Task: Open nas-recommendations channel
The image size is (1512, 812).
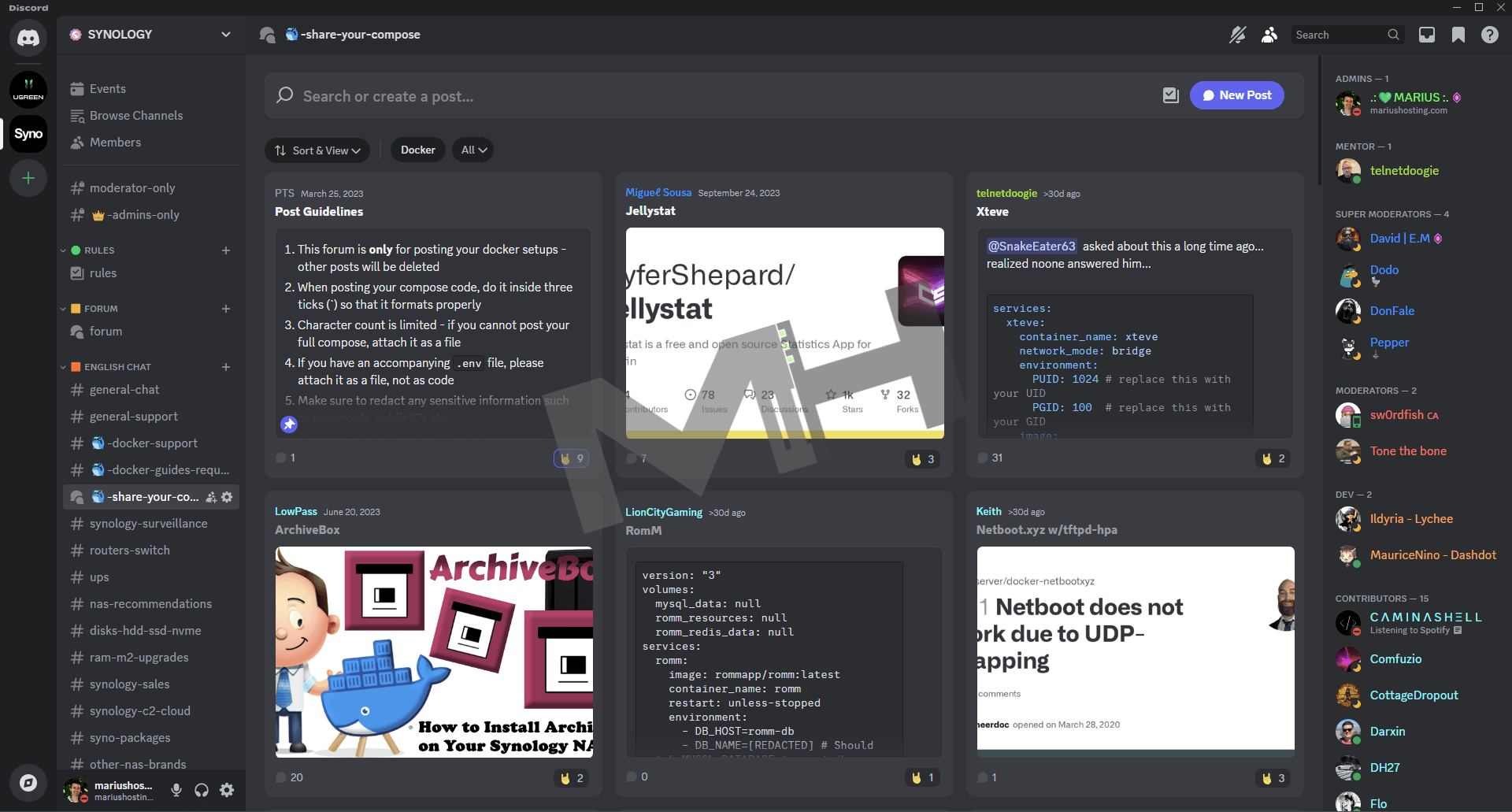Action: (151, 604)
